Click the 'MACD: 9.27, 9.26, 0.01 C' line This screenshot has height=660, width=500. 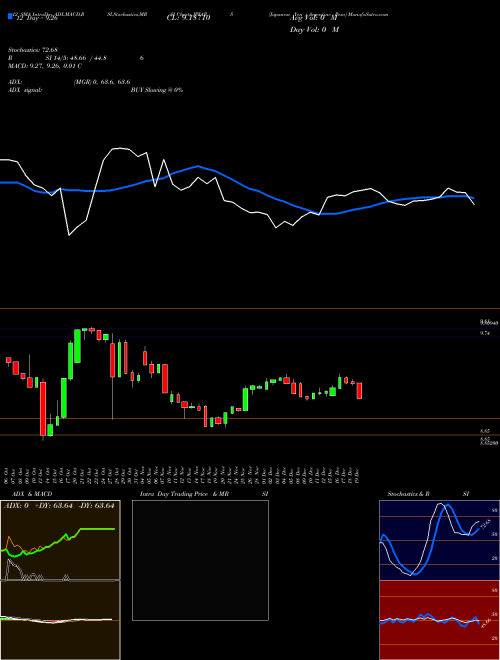pos(45,66)
